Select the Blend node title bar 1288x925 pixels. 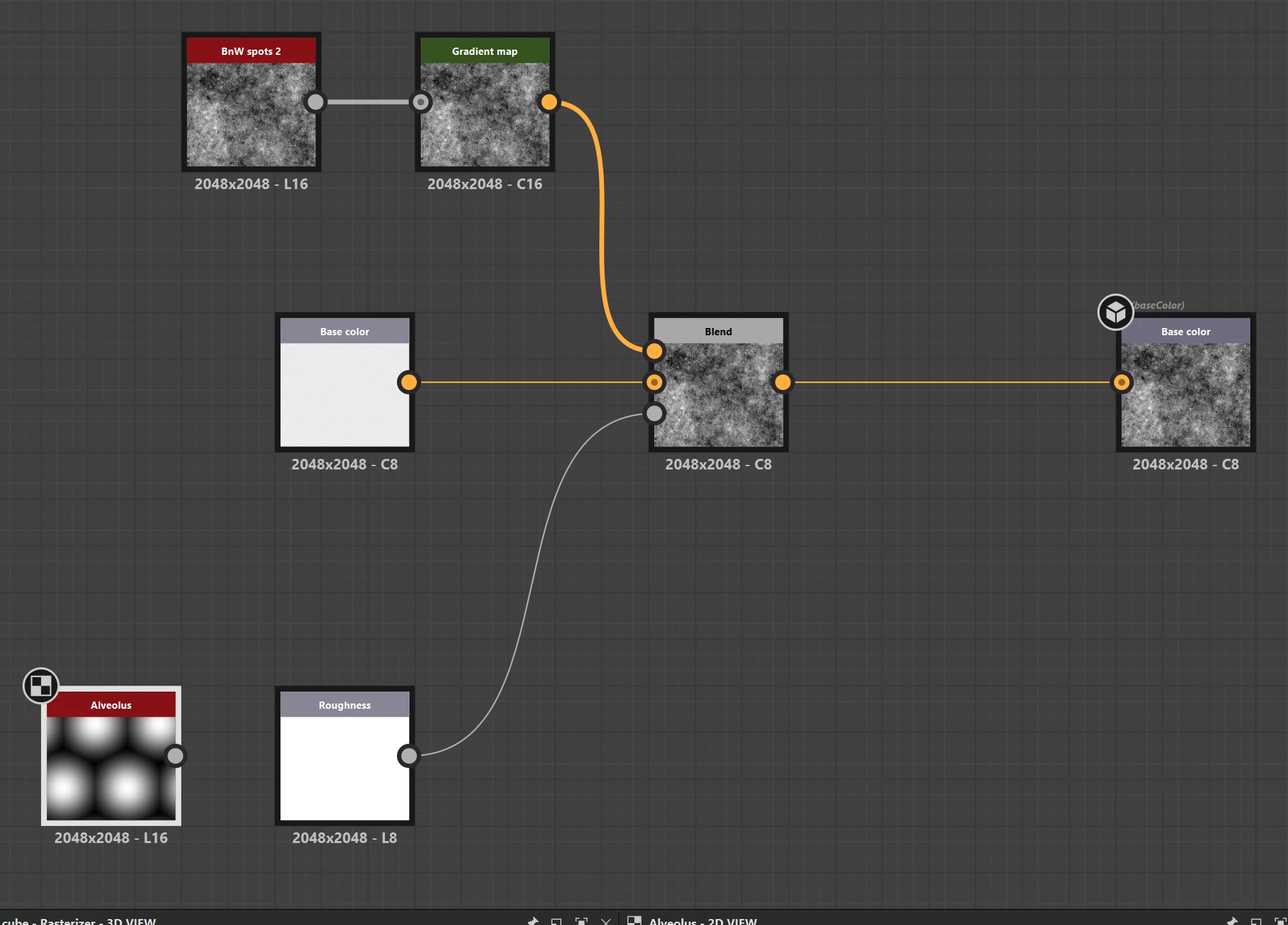718,331
